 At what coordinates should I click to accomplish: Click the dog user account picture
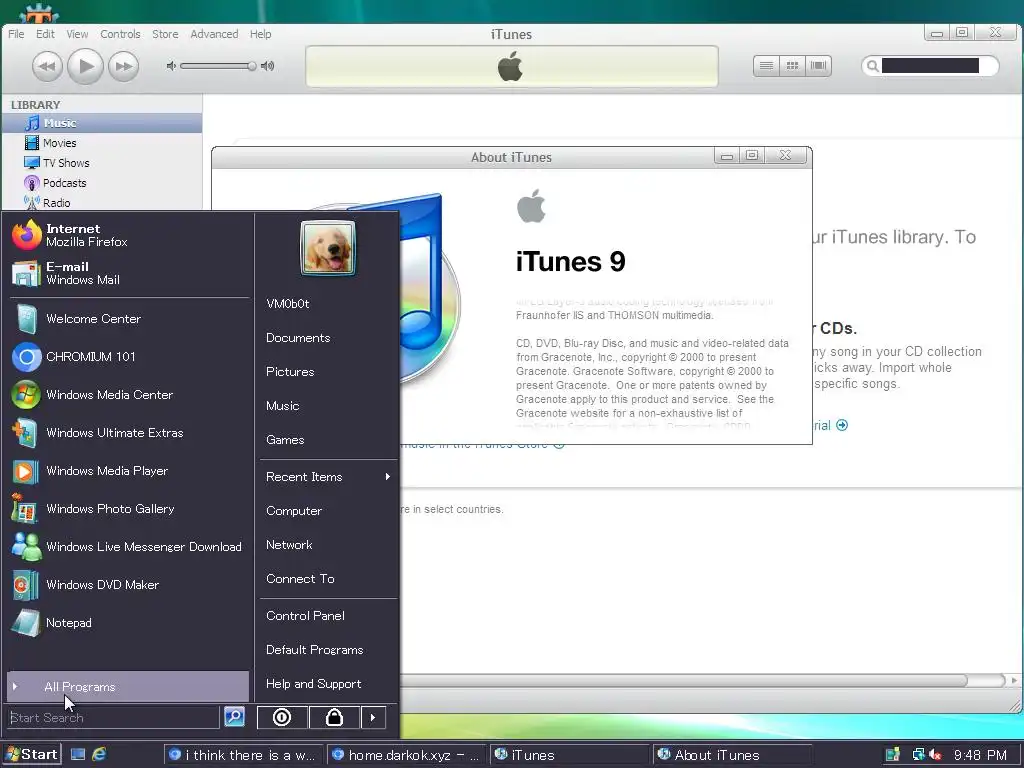click(328, 248)
